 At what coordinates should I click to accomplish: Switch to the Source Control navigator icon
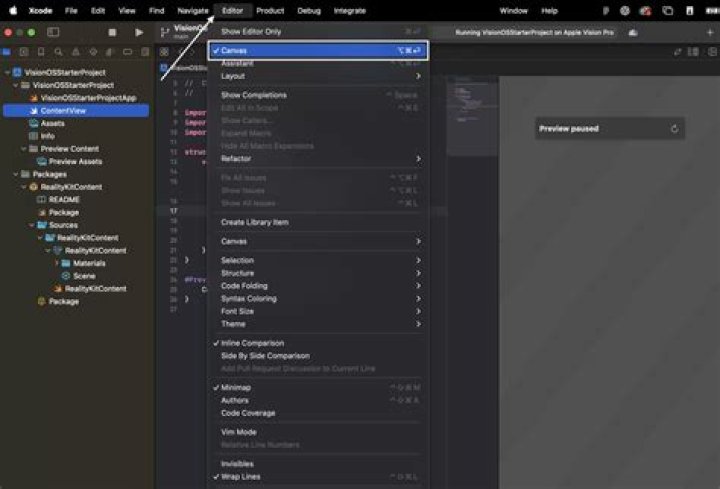click(24, 52)
